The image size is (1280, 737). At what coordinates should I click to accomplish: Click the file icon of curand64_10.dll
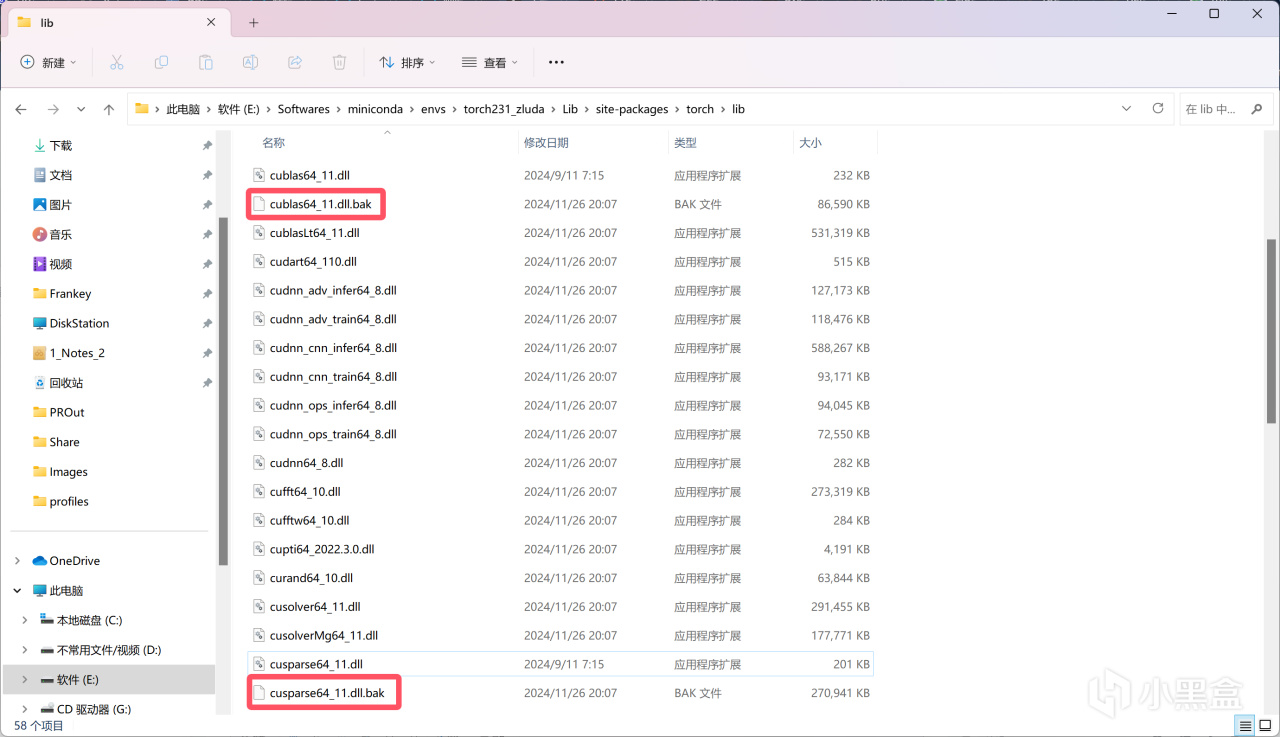coord(259,578)
